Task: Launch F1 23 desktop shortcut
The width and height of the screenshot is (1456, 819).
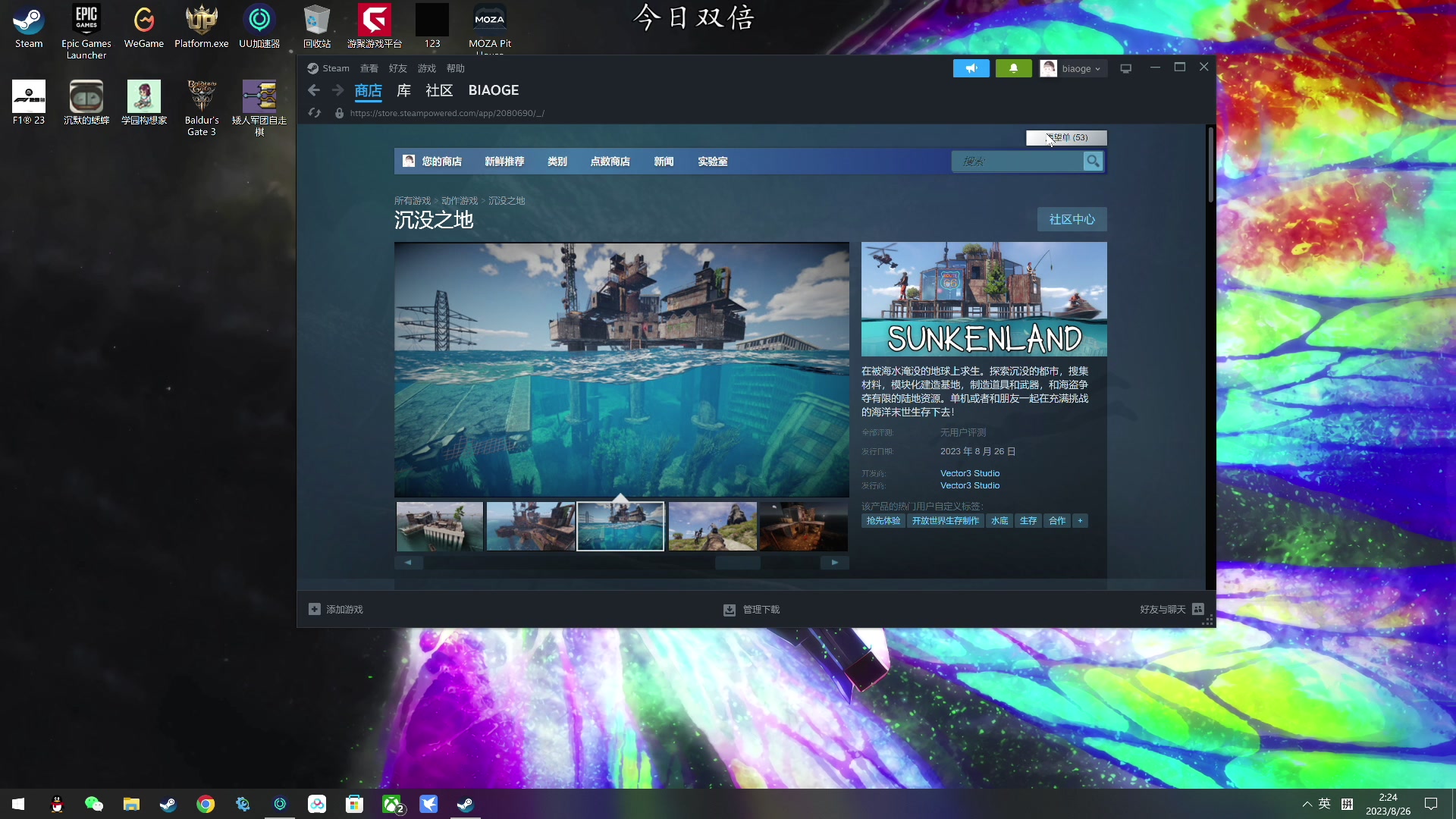Action: pos(29,102)
